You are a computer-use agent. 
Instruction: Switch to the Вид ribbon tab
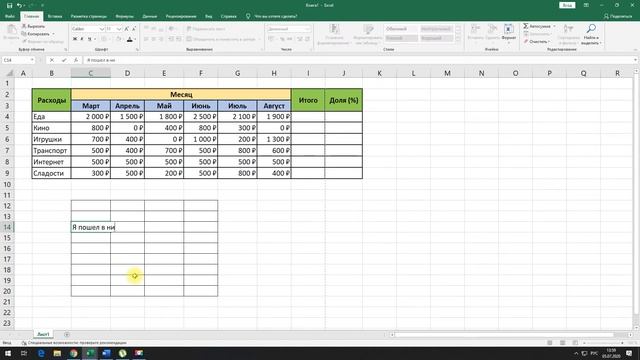(x=209, y=16)
